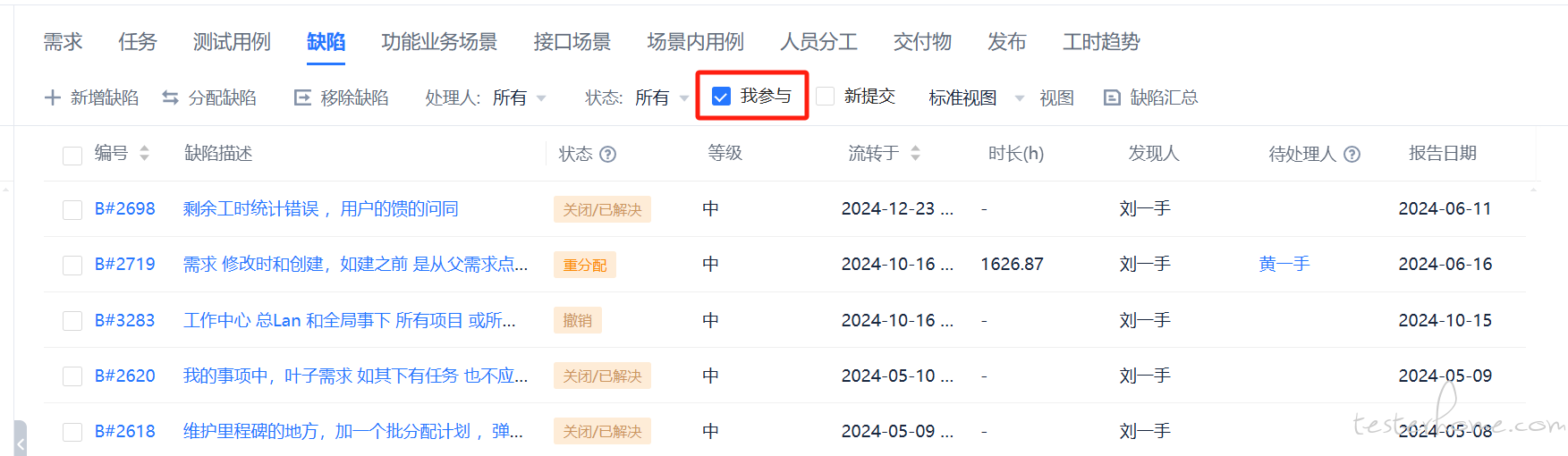The image size is (1568, 456).
Task: Select the checkbox for row B#2698
Action: (72, 209)
